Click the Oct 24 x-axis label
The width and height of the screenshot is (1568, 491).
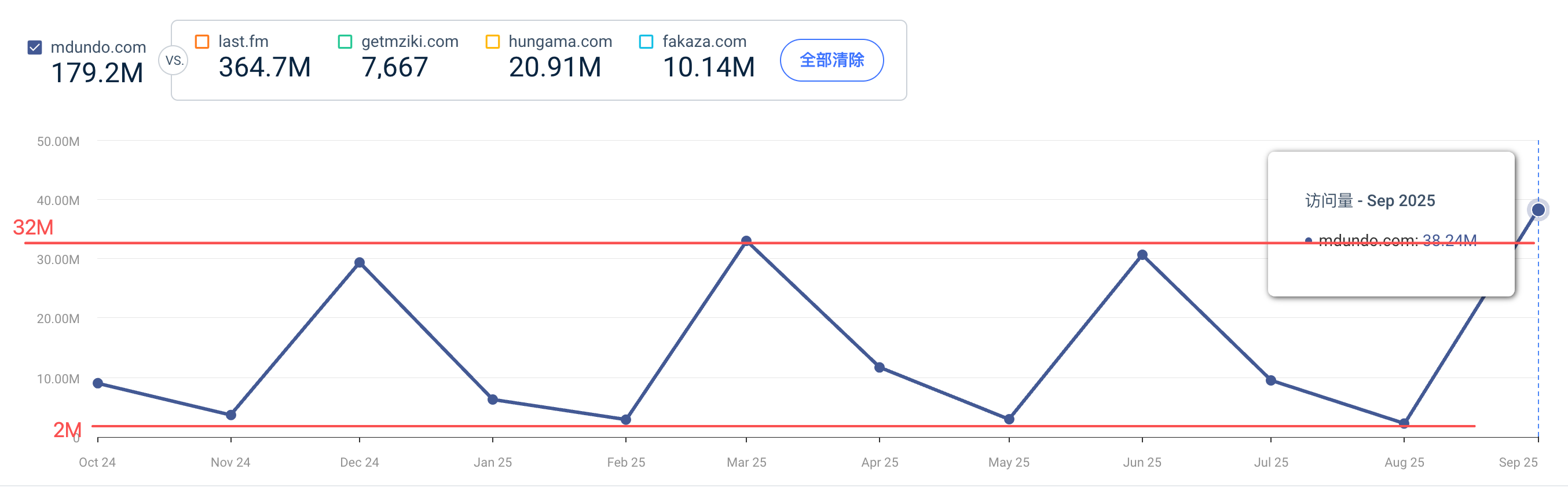pos(97,463)
